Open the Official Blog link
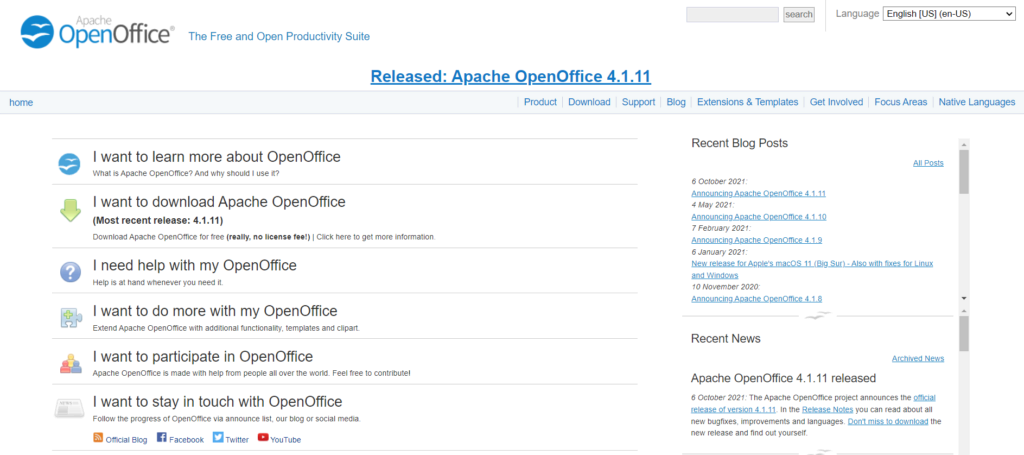This screenshot has height=455, width=1024. point(126,440)
